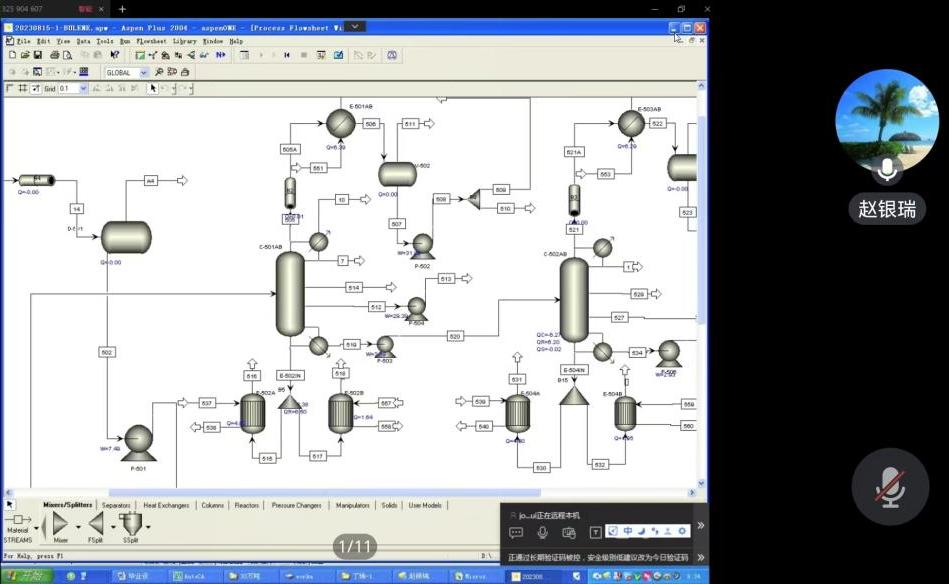Select the SSplit block icon

coord(131,523)
